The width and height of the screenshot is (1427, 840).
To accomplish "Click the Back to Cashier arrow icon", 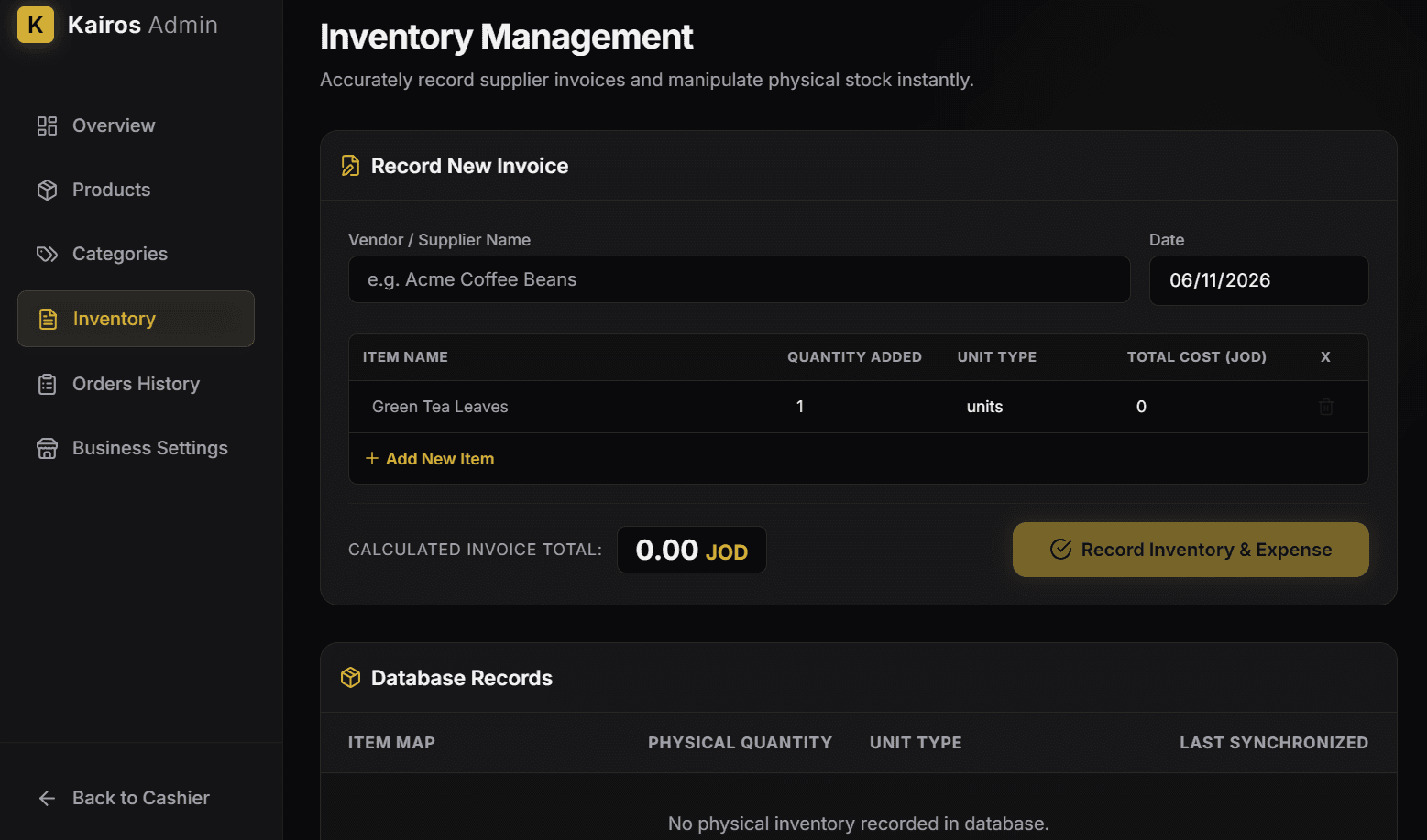I will [47, 798].
